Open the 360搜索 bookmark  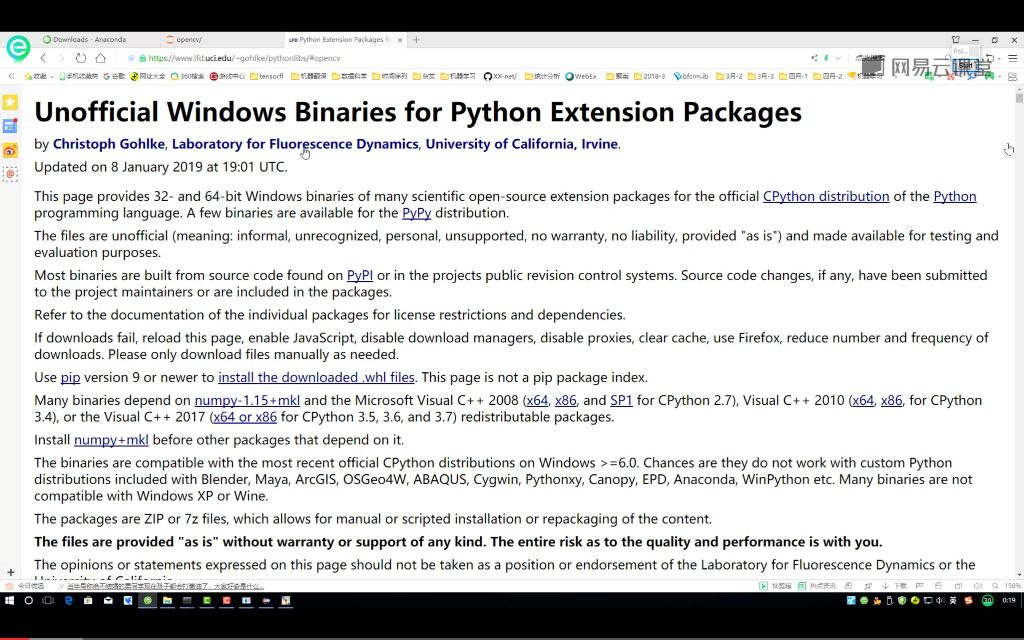point(187,76)
